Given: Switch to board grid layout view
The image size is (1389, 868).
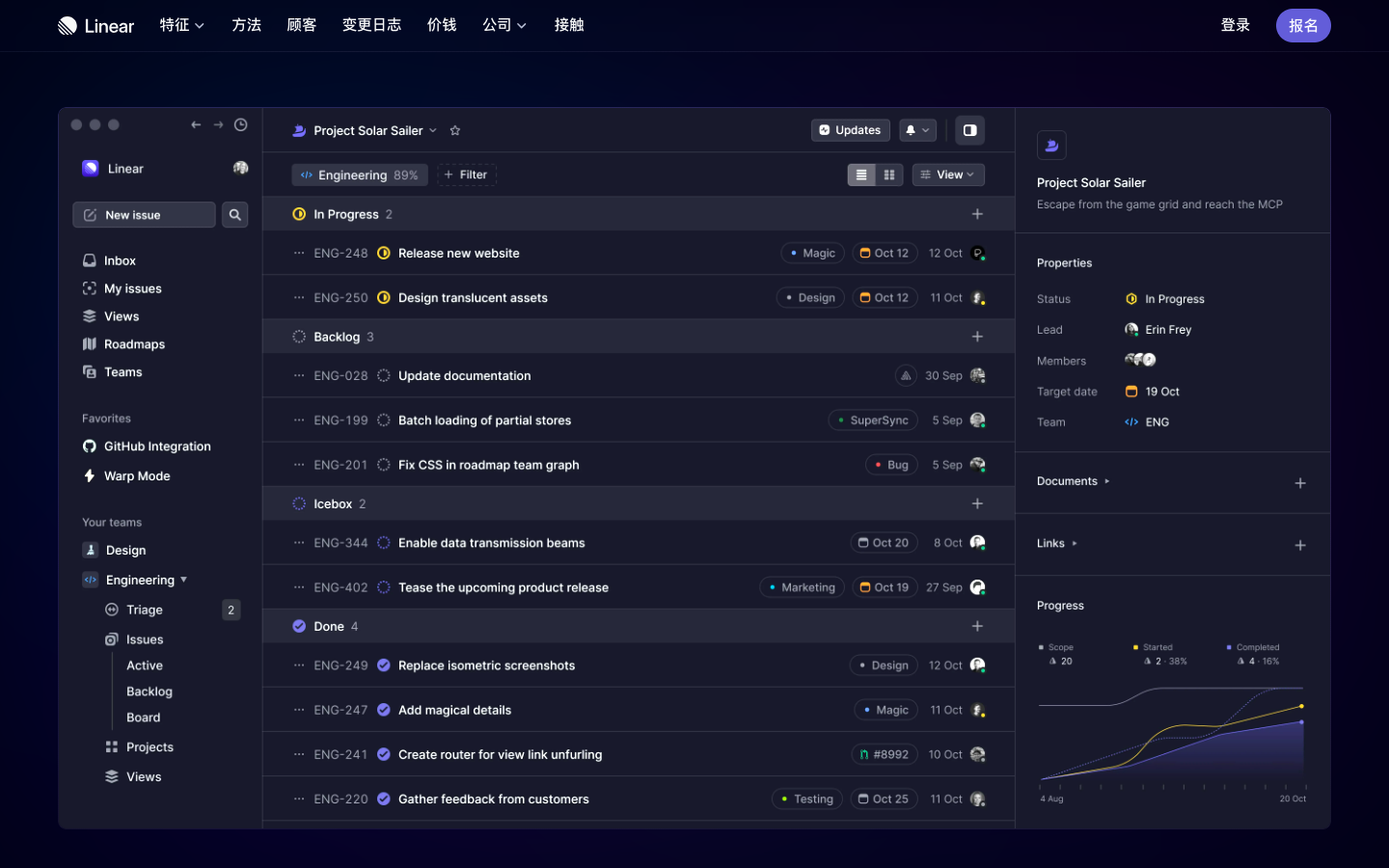Looking at the screenshot, I should pyautogui.click(x=889, y=175).
